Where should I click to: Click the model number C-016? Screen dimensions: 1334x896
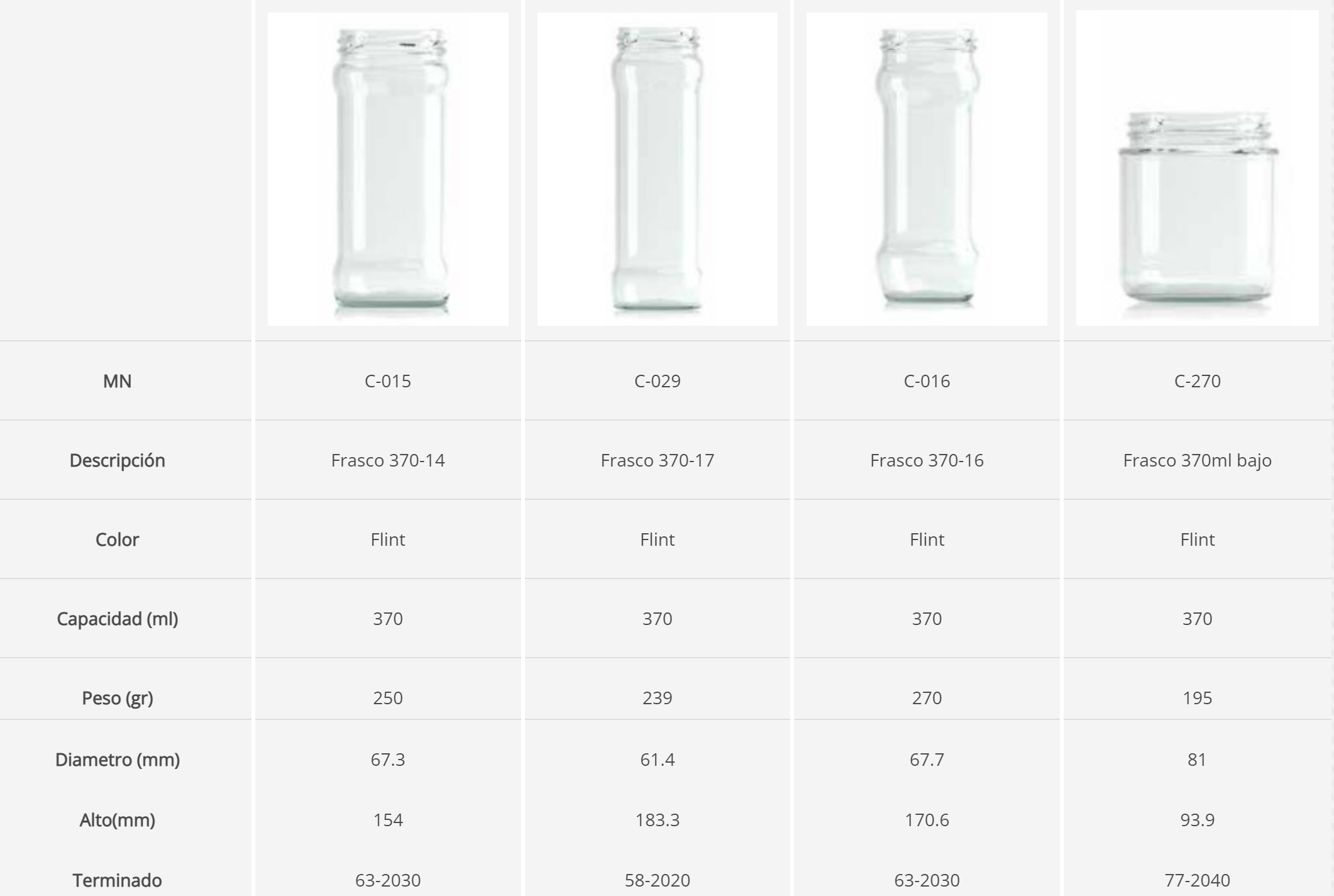(x=927, y=381)
